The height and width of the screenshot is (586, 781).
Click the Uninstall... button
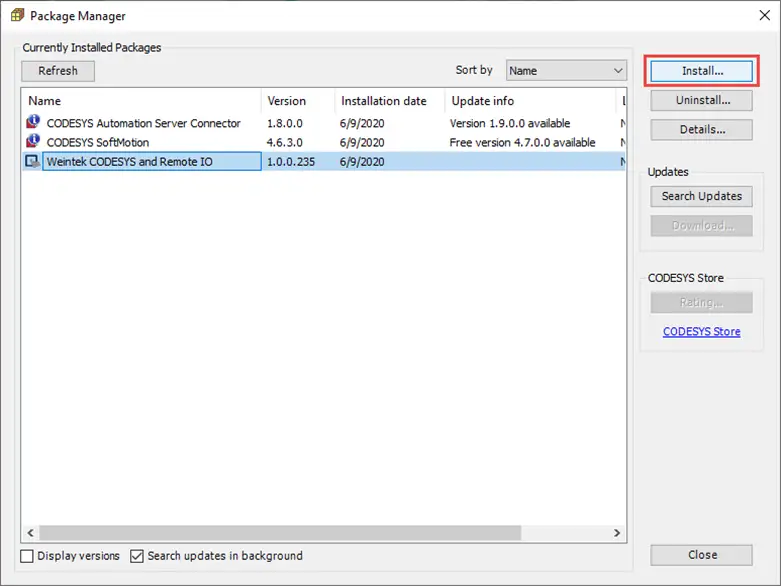(x=701, y=100)
